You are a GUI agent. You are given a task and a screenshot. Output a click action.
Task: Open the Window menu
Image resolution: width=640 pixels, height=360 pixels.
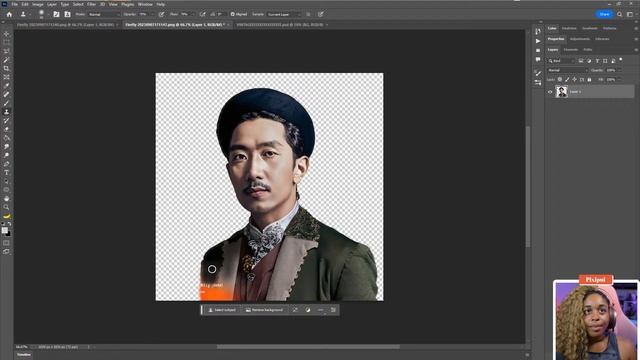(x=145, y=4)
